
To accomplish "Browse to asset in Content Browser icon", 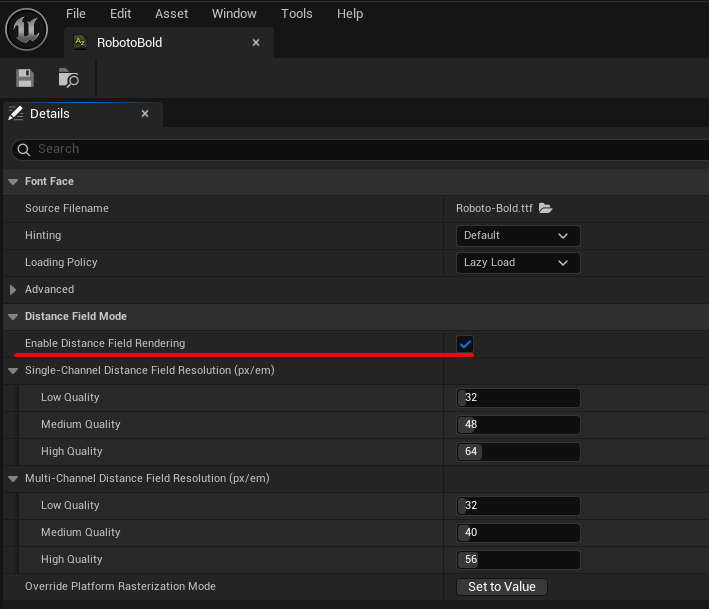I will pyautogui.click(x=68, y=78).
